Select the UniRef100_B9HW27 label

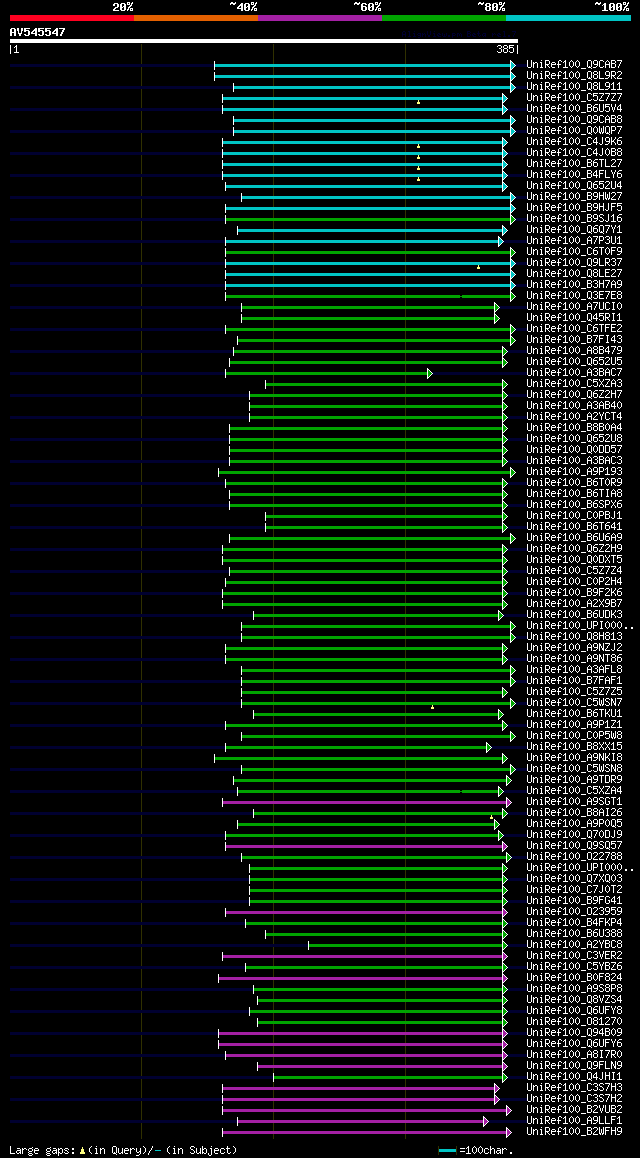(x=574, y=196)
